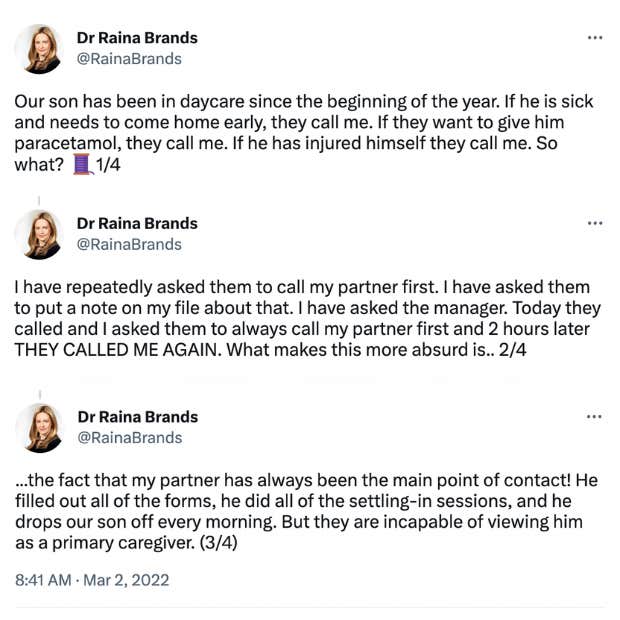
Task: Click the 8:41 AM time link
Action: [x=43, y=579]
